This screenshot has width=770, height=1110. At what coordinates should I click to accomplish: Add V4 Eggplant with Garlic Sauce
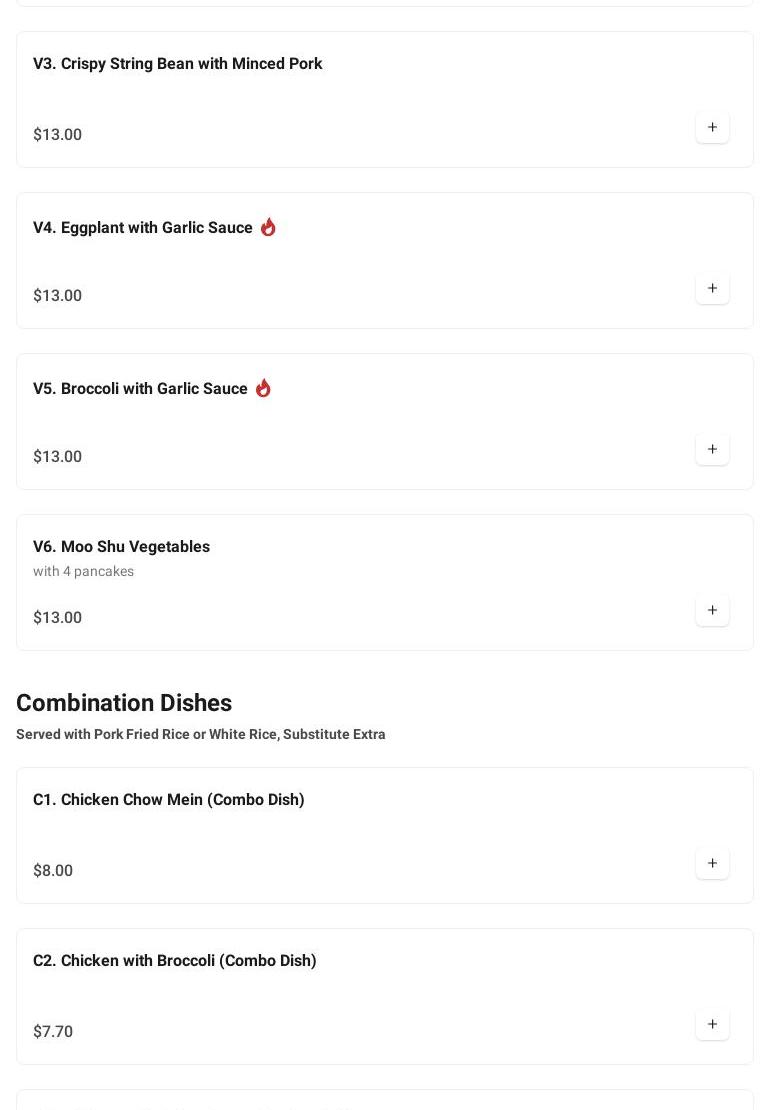coord(712,289)
